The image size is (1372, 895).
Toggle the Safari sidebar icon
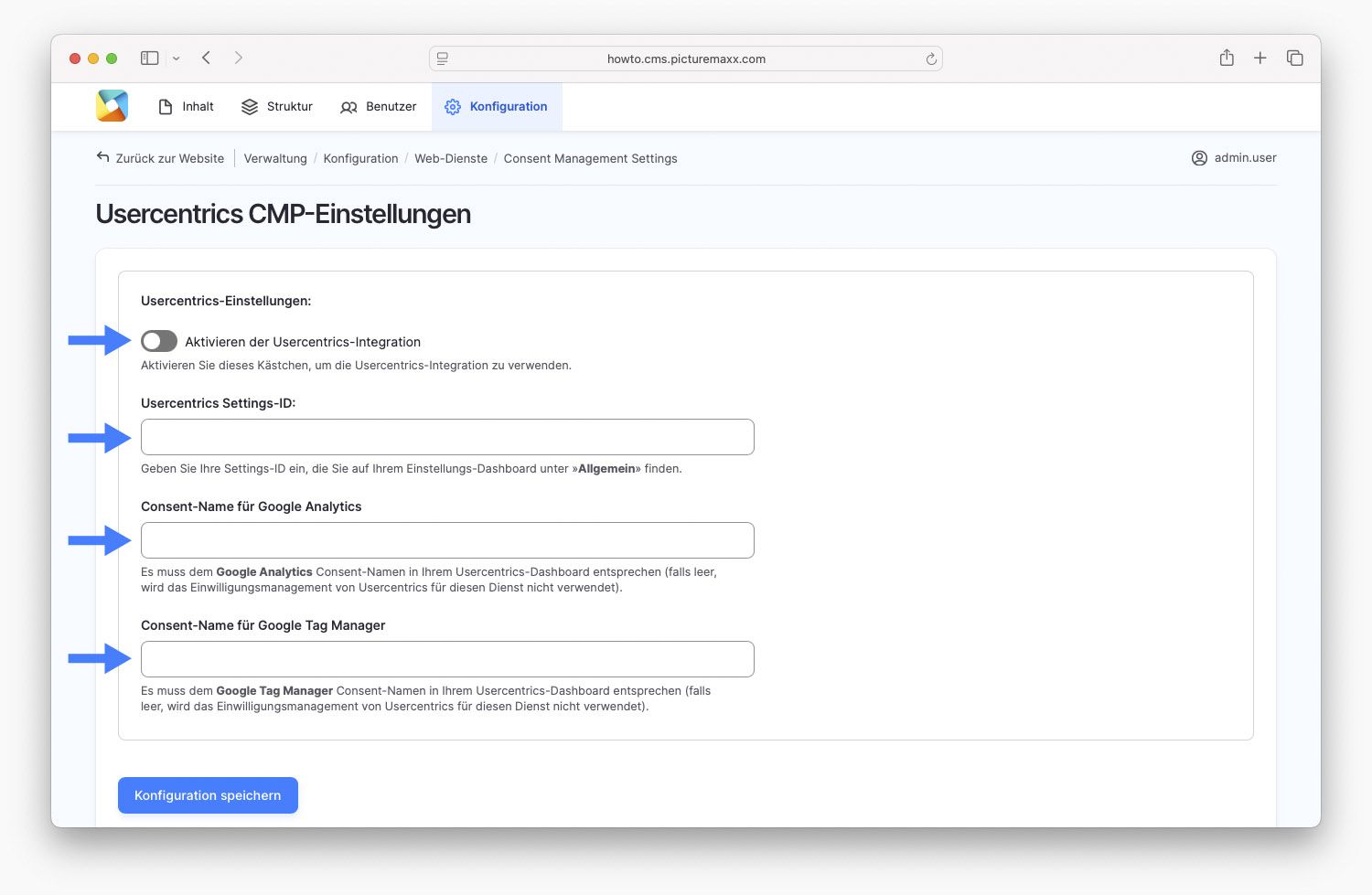(x=149, y=59)
